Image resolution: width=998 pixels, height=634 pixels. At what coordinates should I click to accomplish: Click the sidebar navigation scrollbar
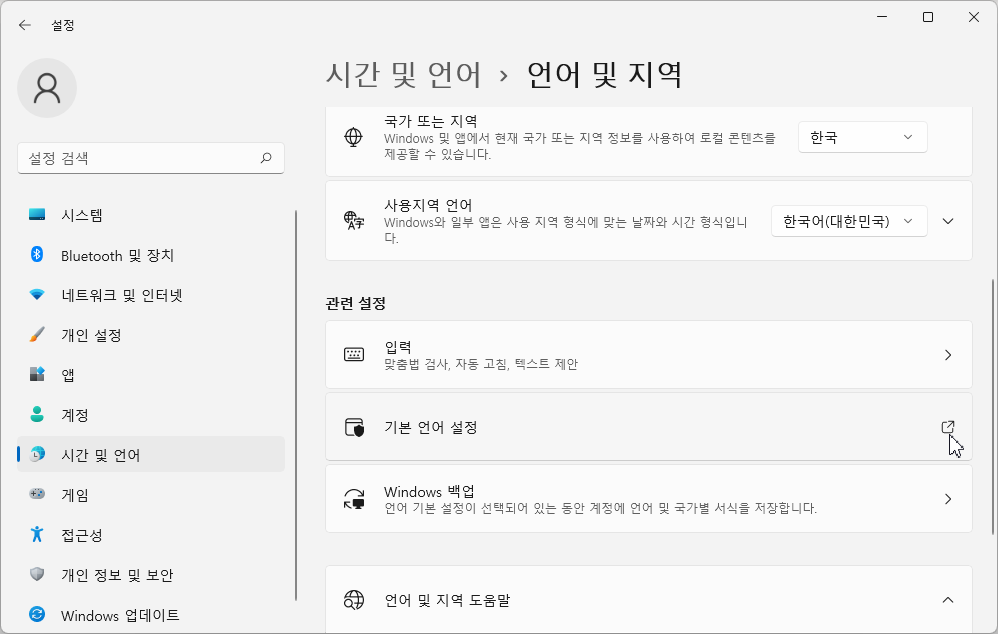click(x=296, y=405)
